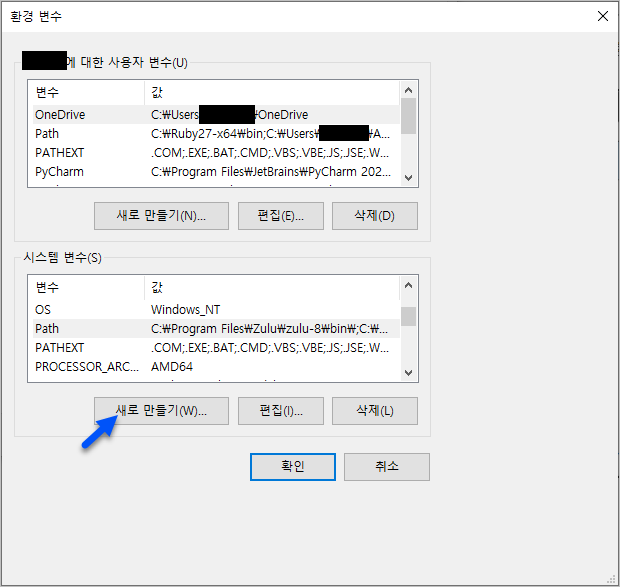Viewport: 620px width, 587px height.
Task: Click 값 column header in system variables
Action: pyautogui.click(x=272, y=287)
